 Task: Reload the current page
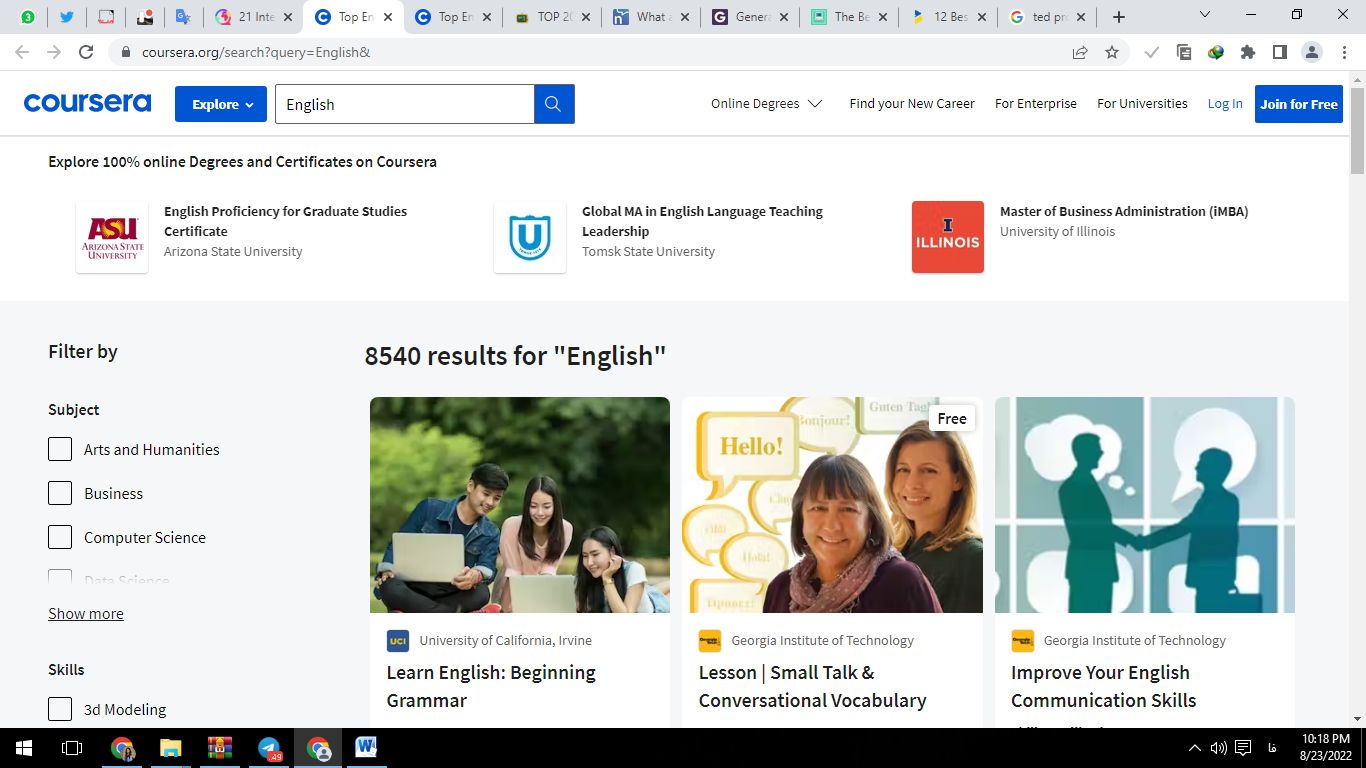coord(86,52)
